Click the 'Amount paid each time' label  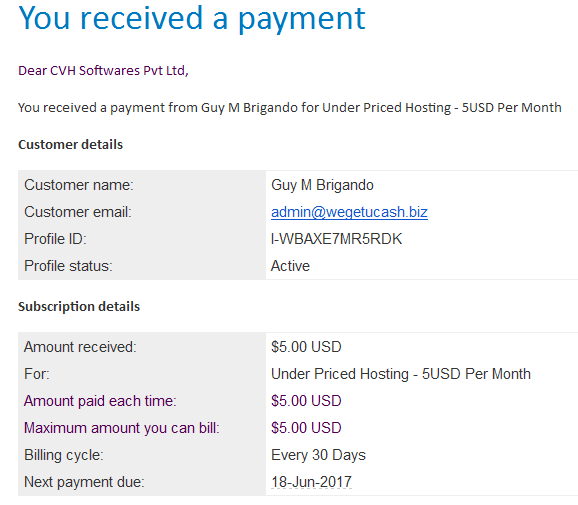pos(100,401)
